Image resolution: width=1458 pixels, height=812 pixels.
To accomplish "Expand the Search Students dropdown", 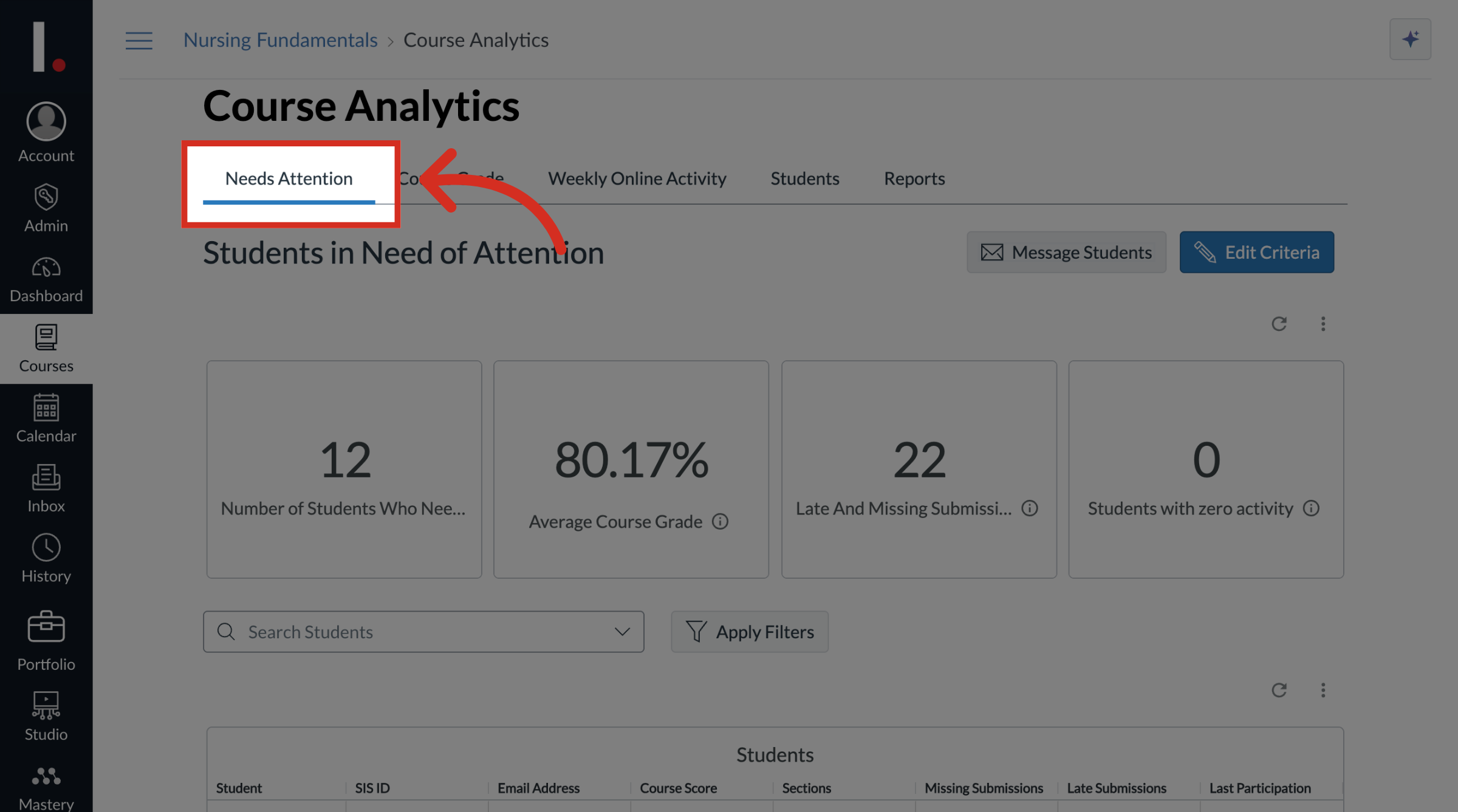I will click(621, 632).
